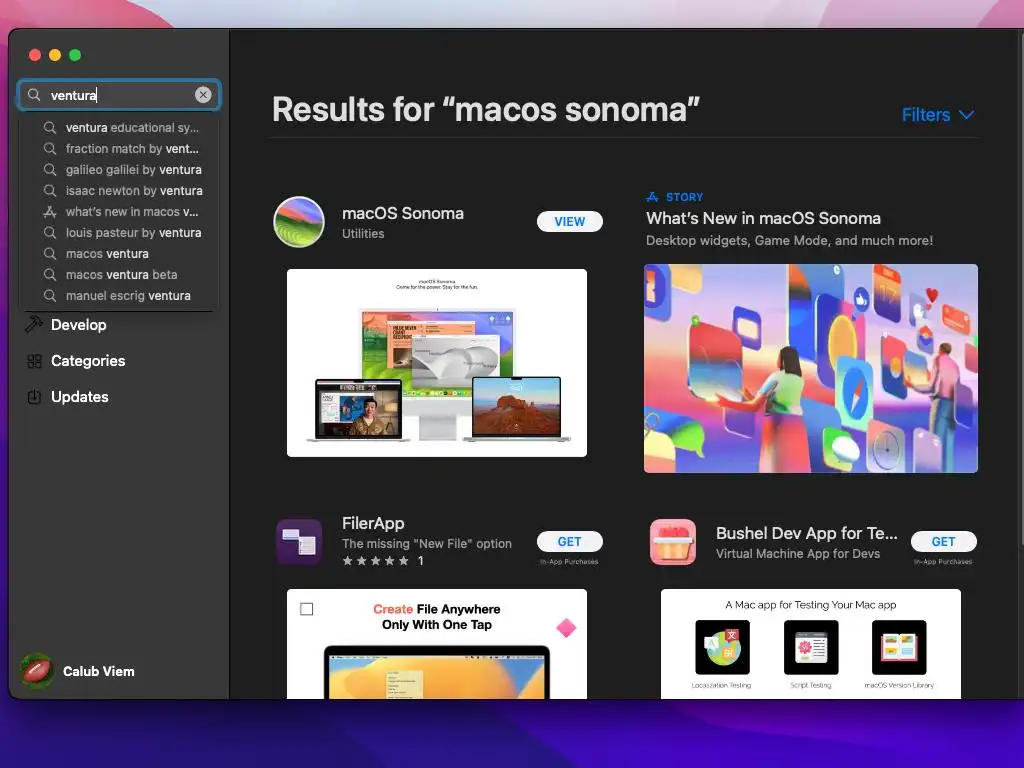This screenshot has width=1024, height=768.
Task: Open the colorful Sonoma story artwork
Action: [x=810, y=368]
